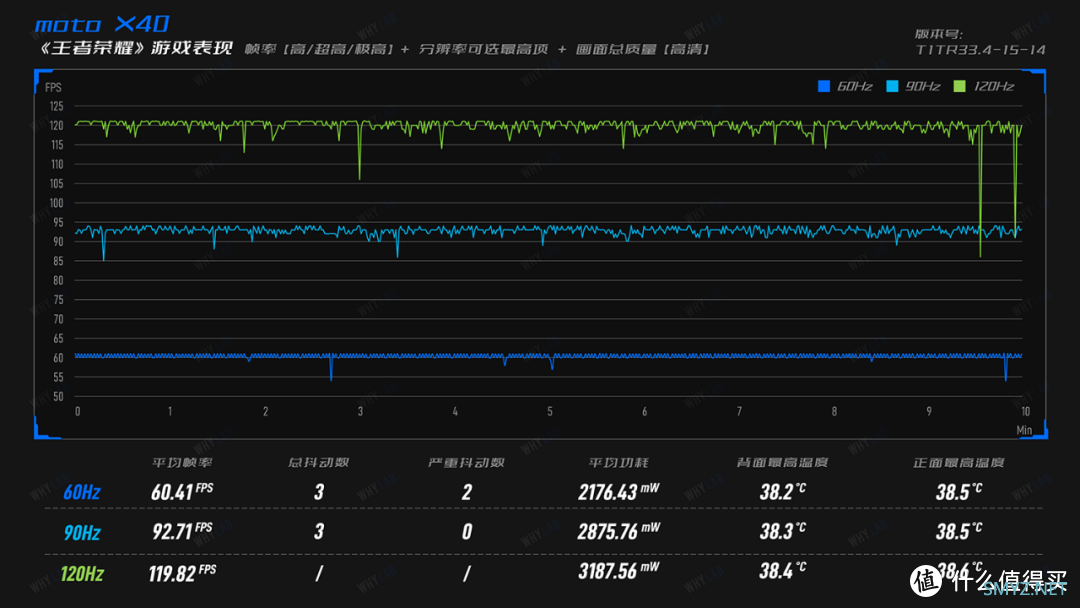Image resolution: width=1080 pixels, height=608 pixels.
Task: Click the 60Hz severe jitter count 2
Action: [467, 492]
